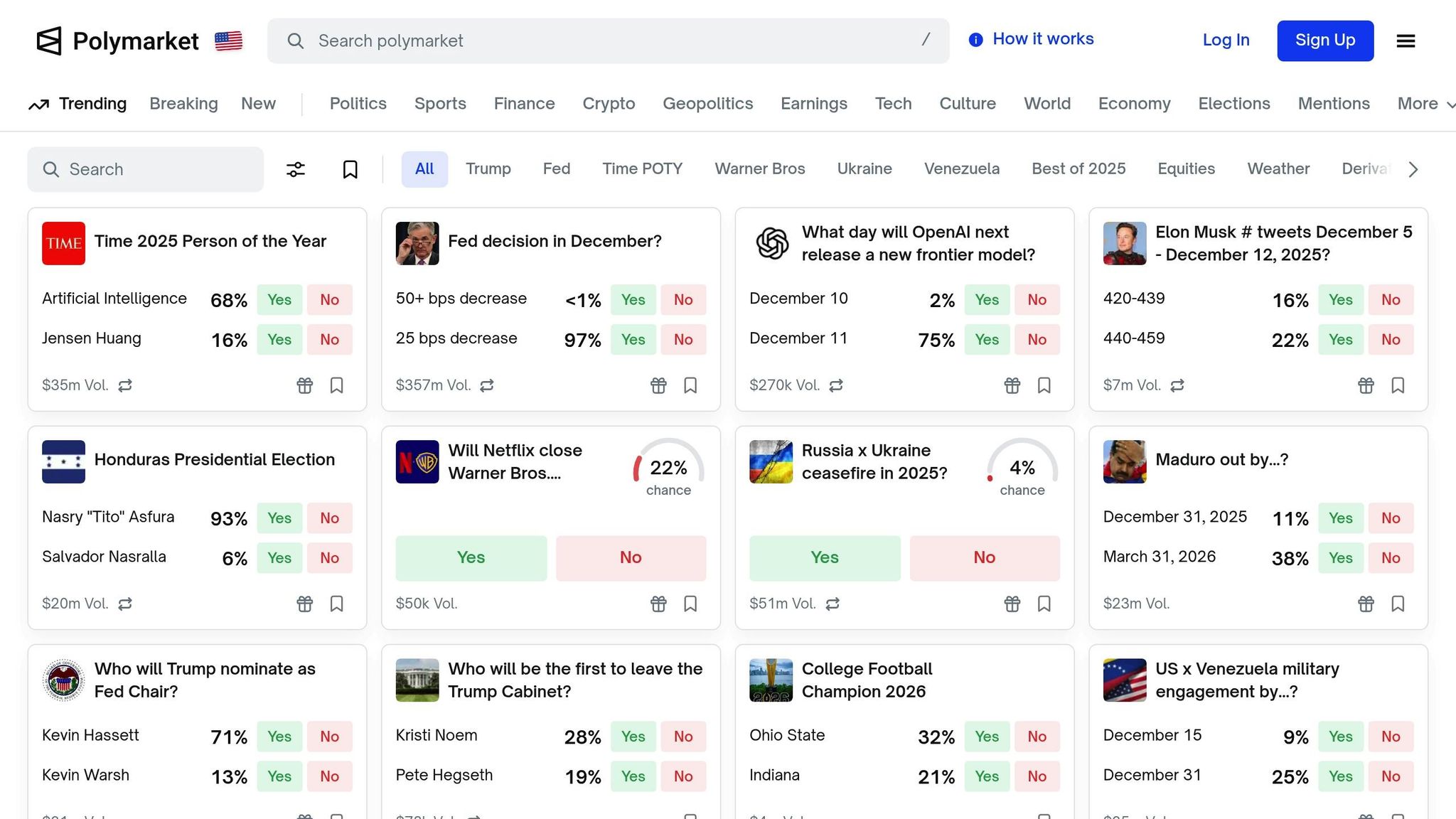
Task: Click the 22% chance gauge
Action: click(668, 468)
